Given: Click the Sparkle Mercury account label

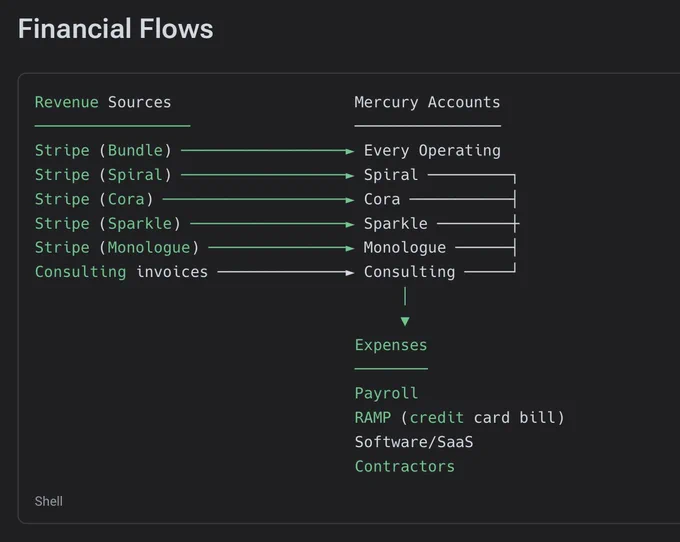Looking at the screenshot, I should click(x=396, y=223).
